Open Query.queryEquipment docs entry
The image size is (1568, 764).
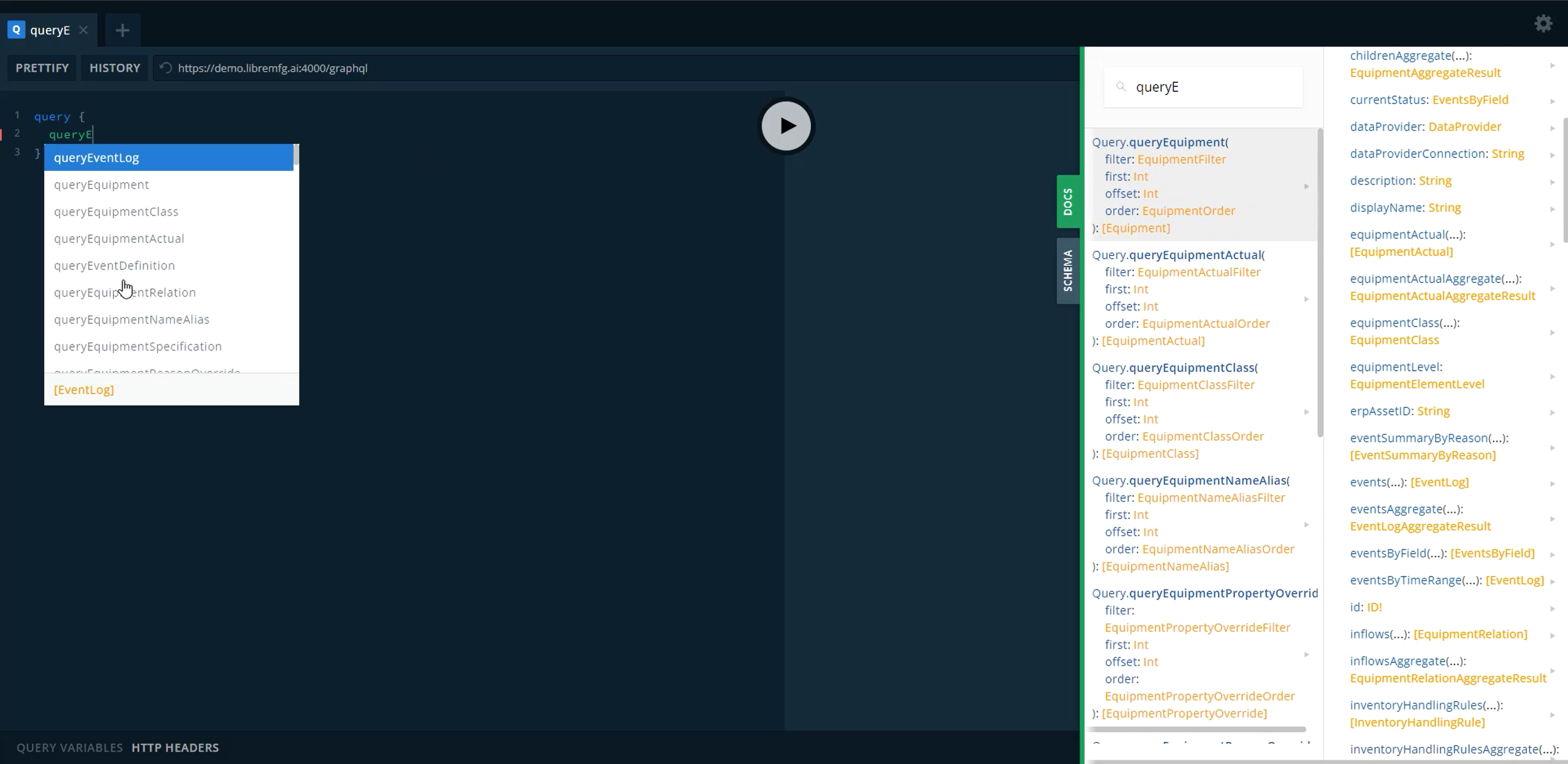(1200, 184)
